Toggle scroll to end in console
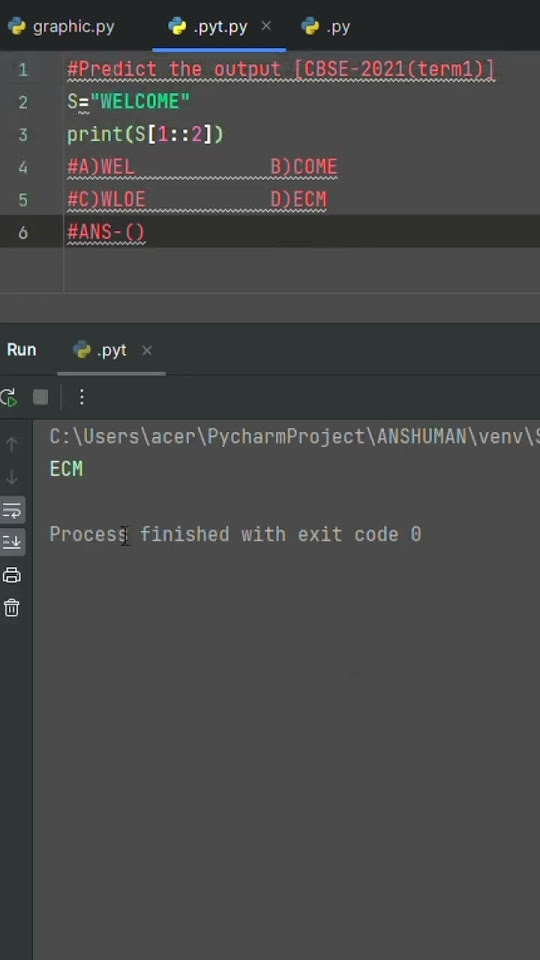This screenshot has width=540, height=960. click(x=12, y=542)
